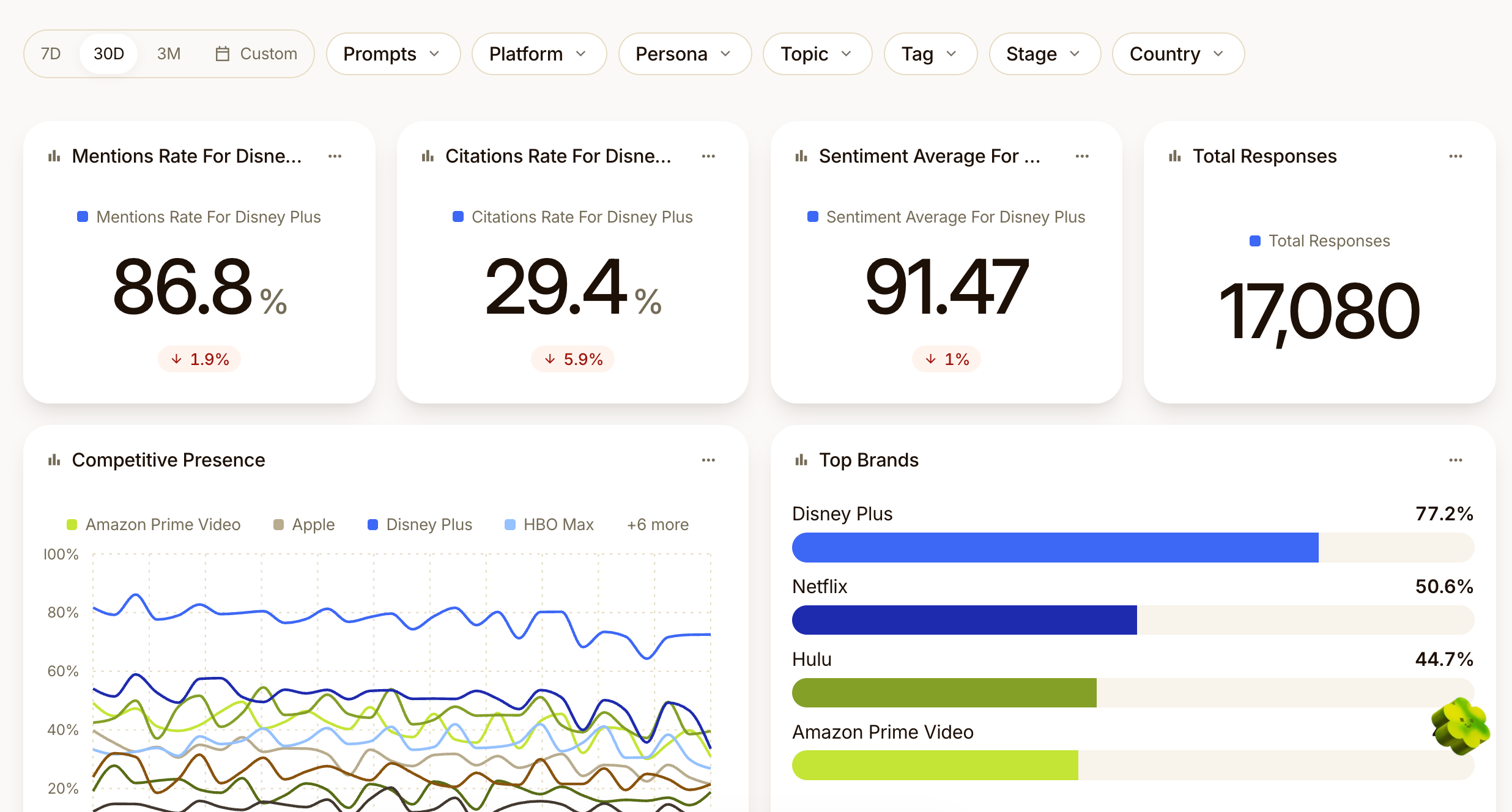Click the Hulu label in Top Brands
Screen dimensions: 1512x812
812,660
